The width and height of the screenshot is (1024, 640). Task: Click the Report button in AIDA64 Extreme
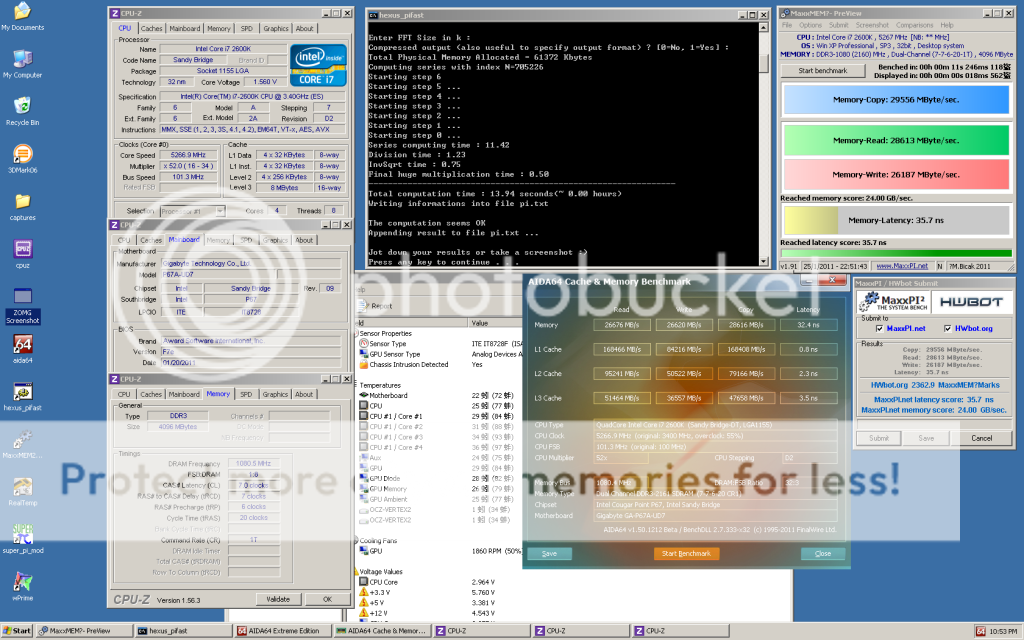377,306
